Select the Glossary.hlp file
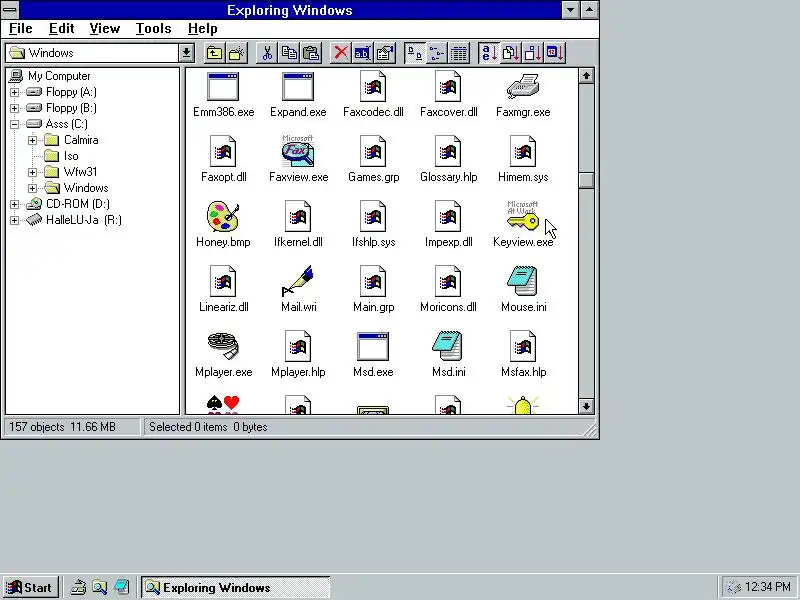 coord(448,159)
